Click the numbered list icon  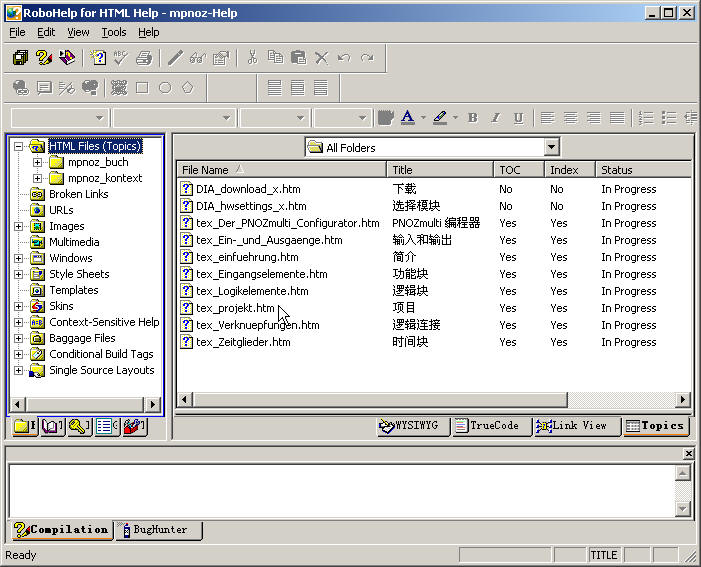646,118
